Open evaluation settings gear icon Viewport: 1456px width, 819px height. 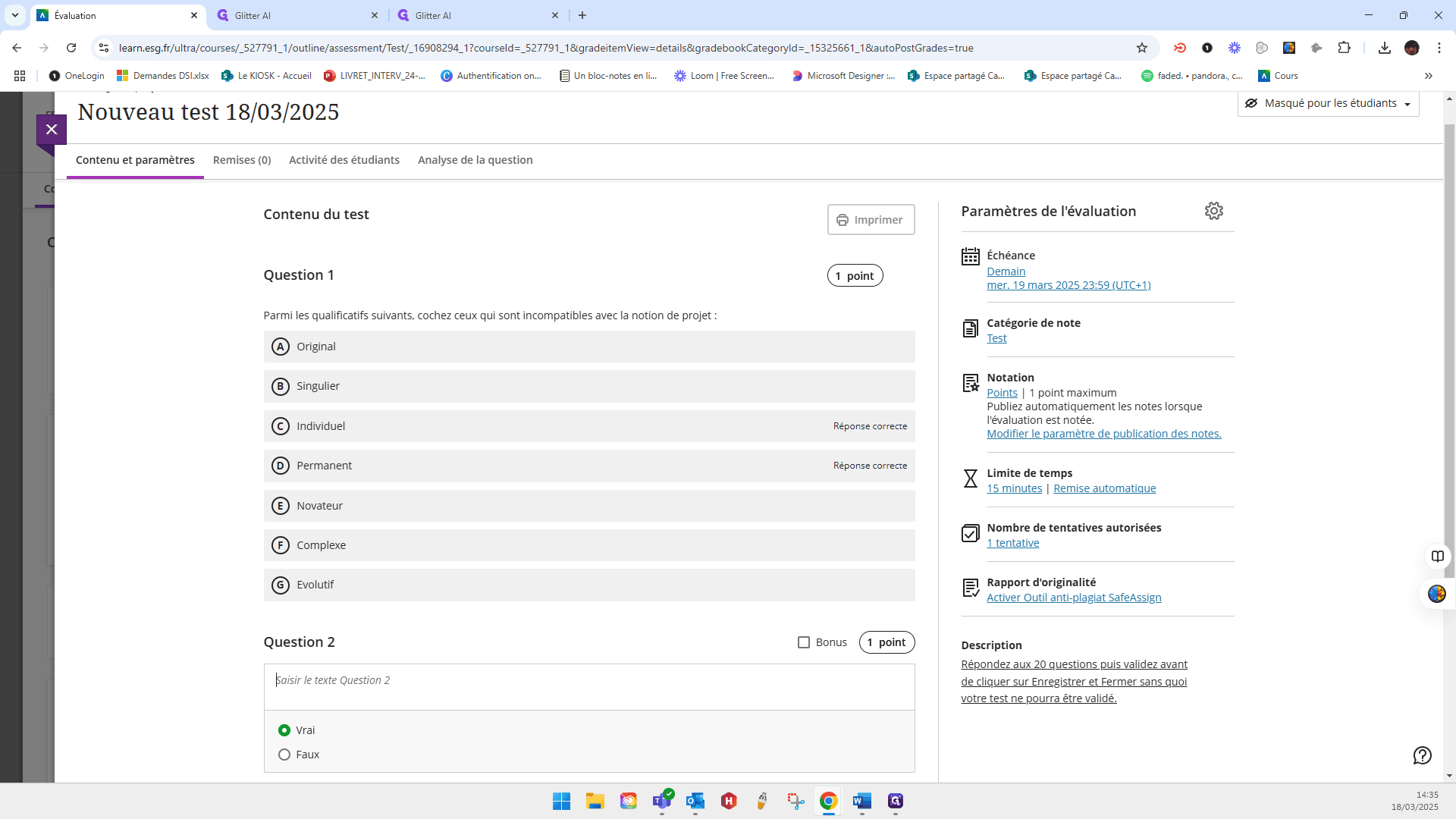pyautogui.click(x=1213, y=211)
